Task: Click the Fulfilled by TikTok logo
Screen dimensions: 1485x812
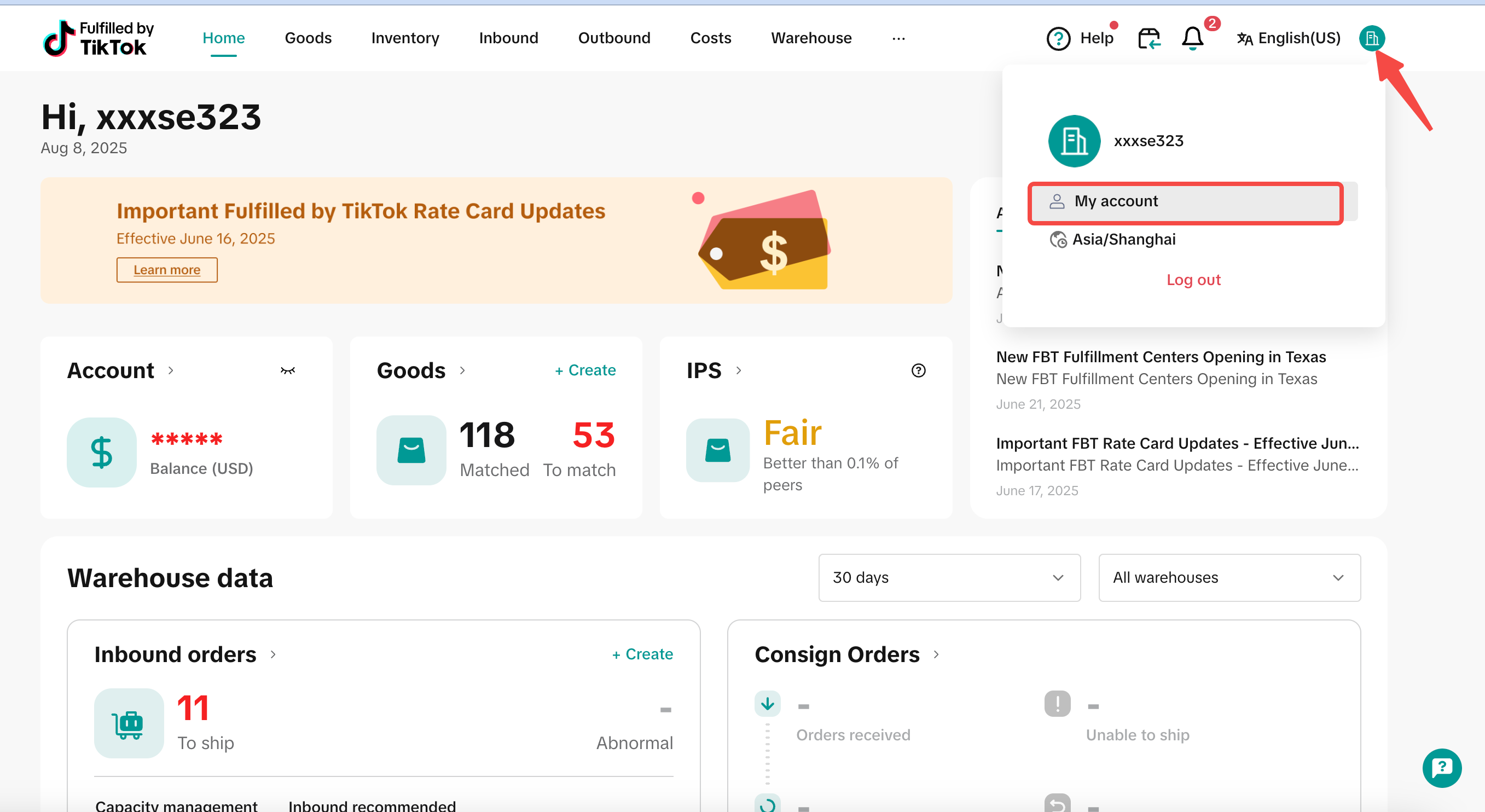Action: click(98, 38)
